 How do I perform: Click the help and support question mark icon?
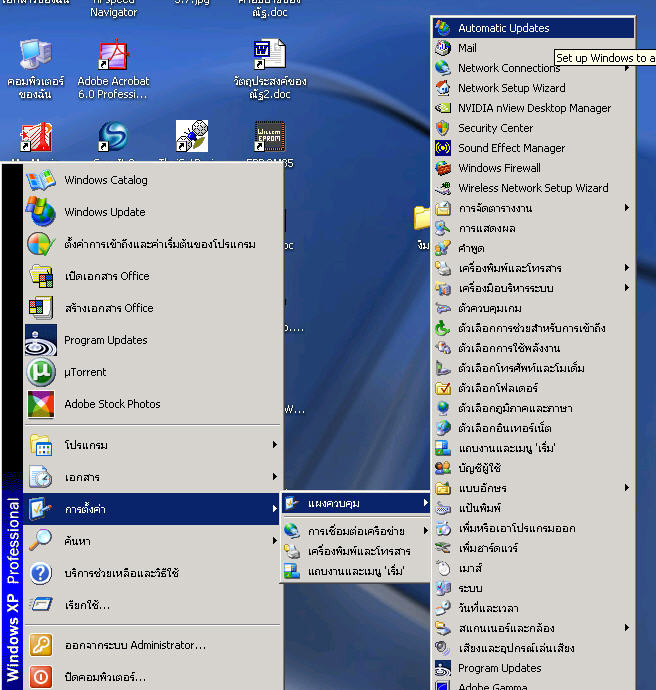tap(40, 573)
